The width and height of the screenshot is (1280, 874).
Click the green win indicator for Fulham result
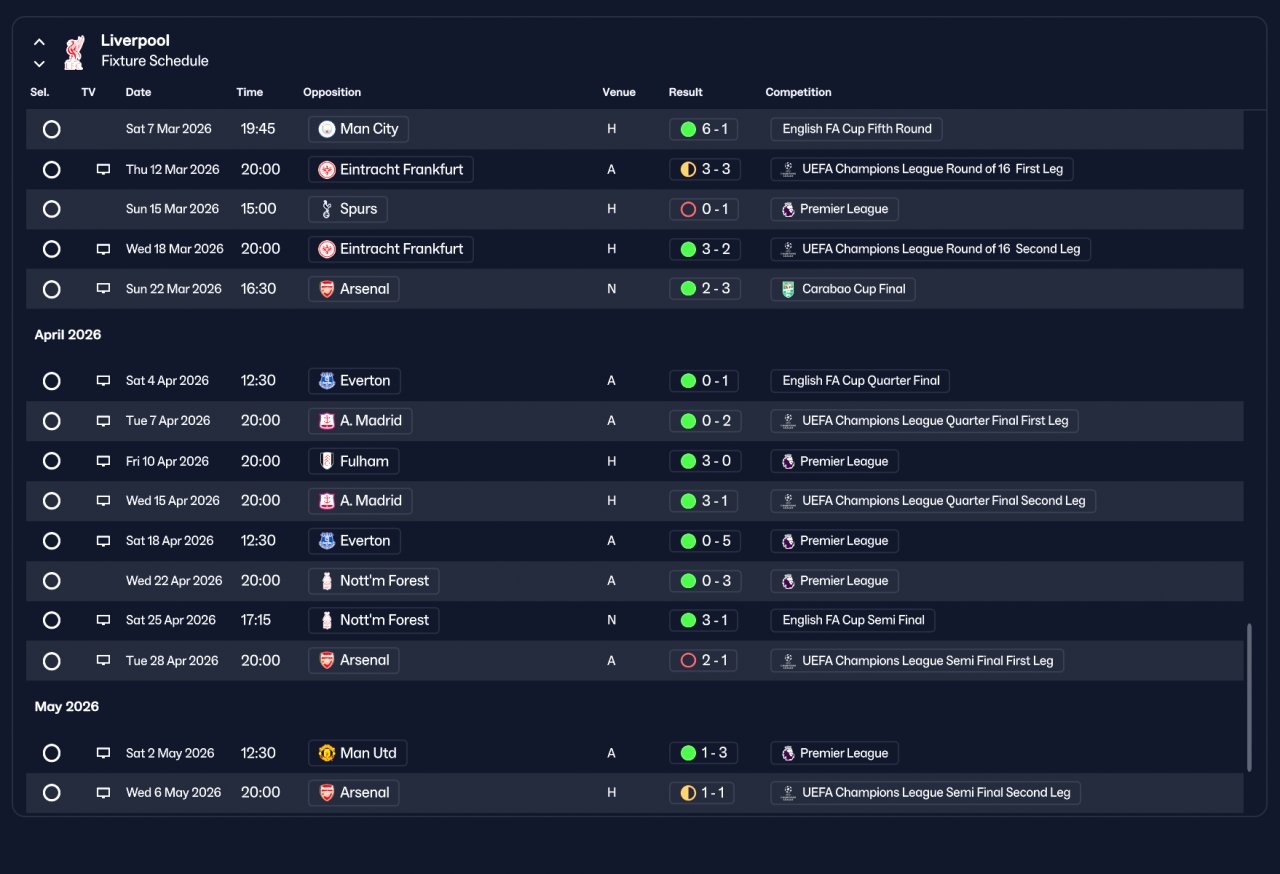pos(688,461)
